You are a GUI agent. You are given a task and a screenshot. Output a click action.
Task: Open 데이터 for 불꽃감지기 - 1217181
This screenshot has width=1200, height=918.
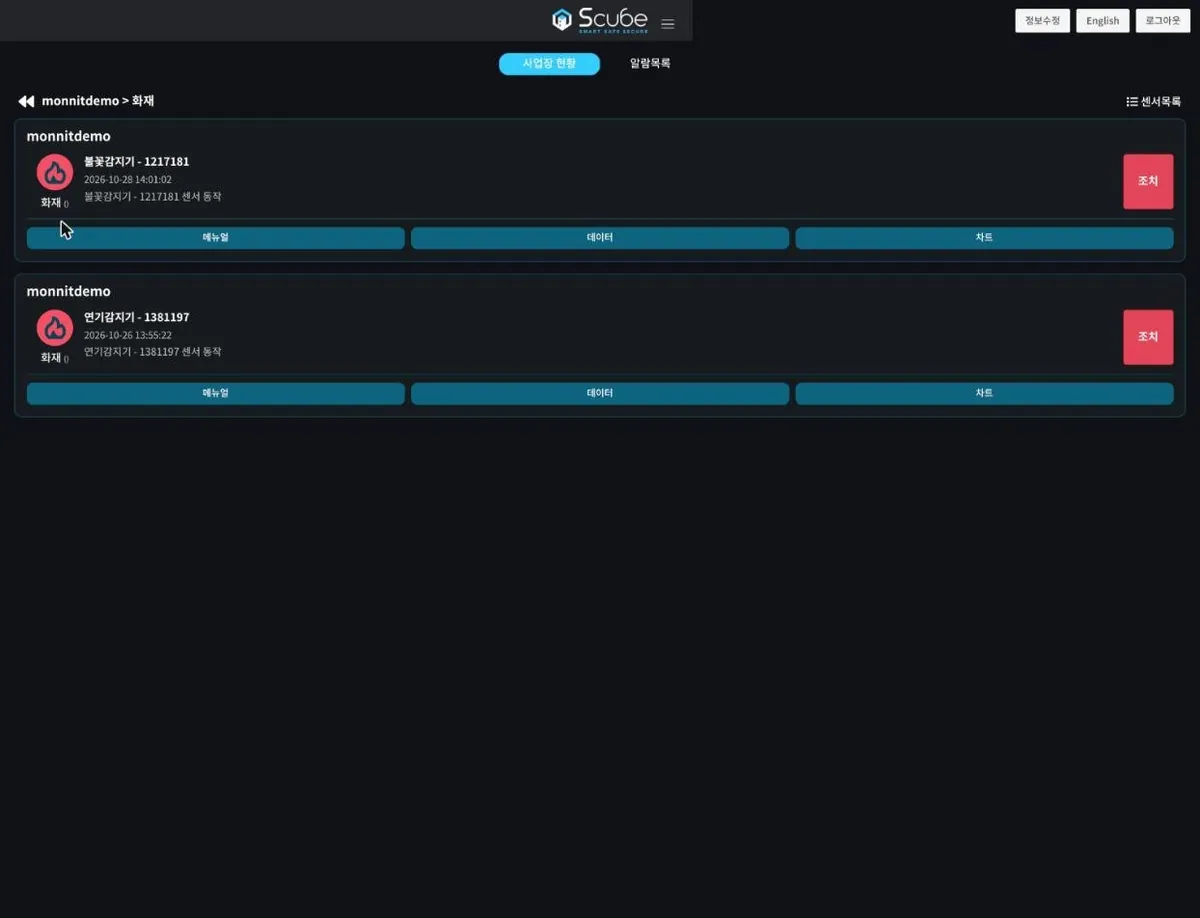[600, 238]
